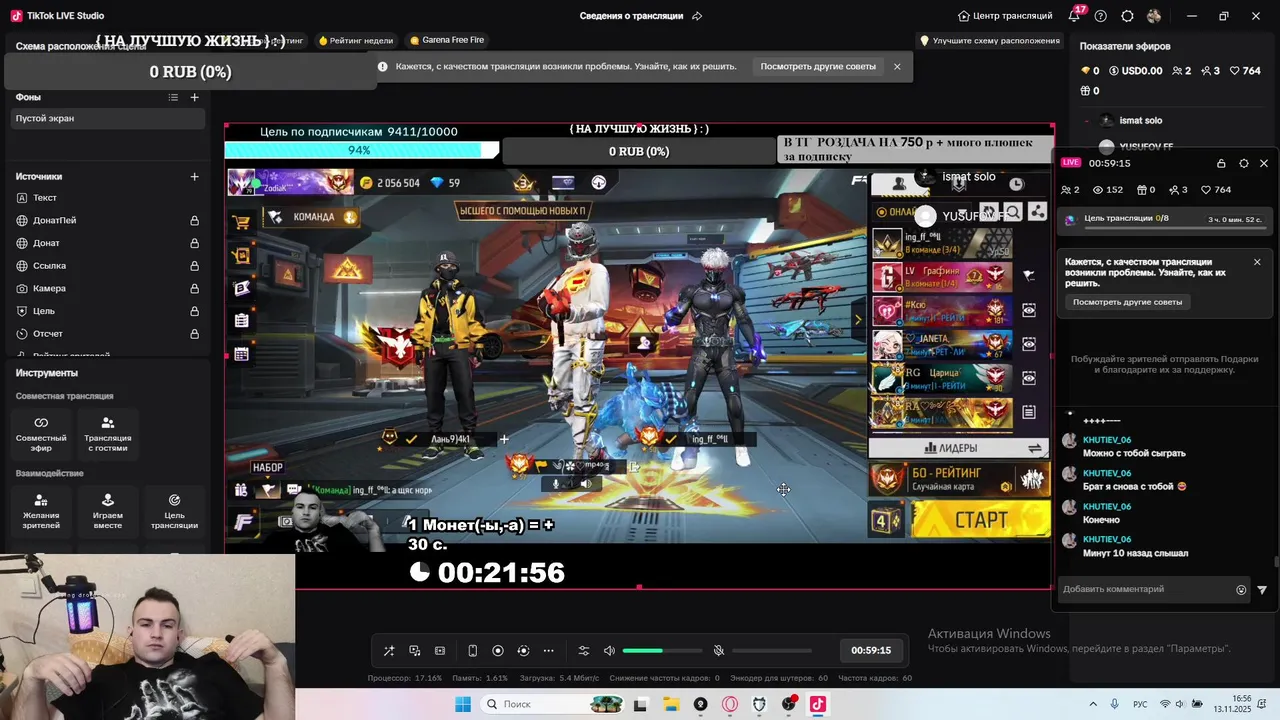Dismiss the top stream quality warning banner
Image resolution: width=1280 pixels, height=720 pixels.
897,67
